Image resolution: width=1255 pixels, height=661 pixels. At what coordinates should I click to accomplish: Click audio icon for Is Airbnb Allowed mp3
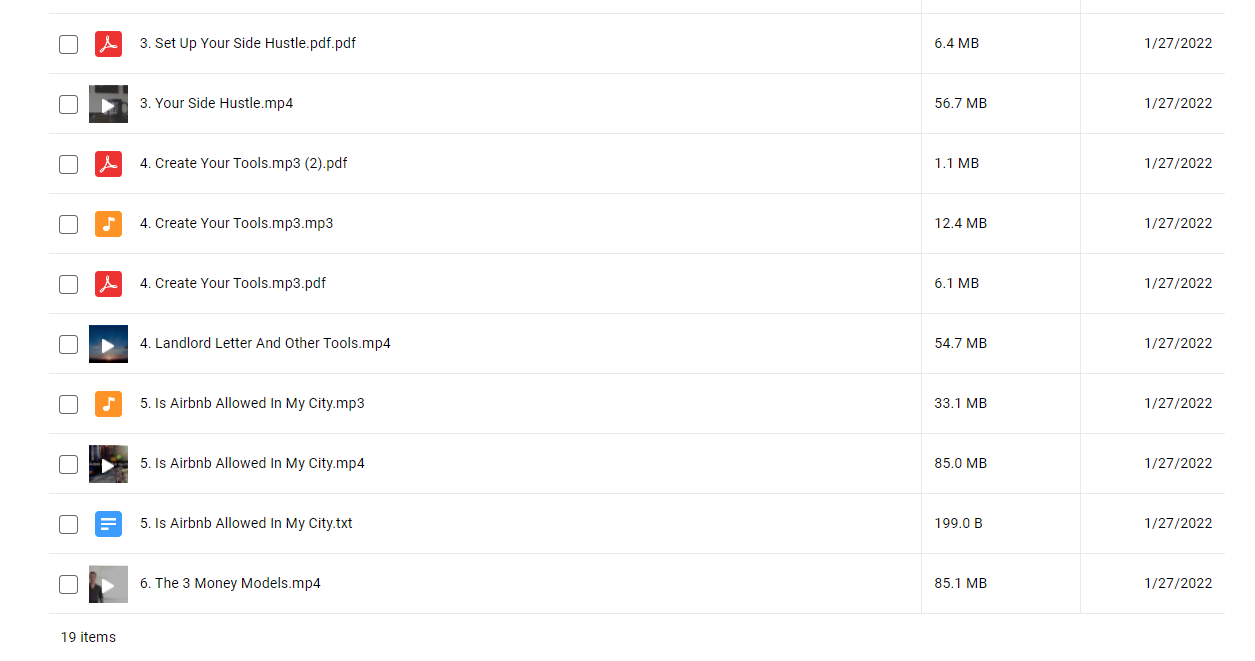coord(108,404)
